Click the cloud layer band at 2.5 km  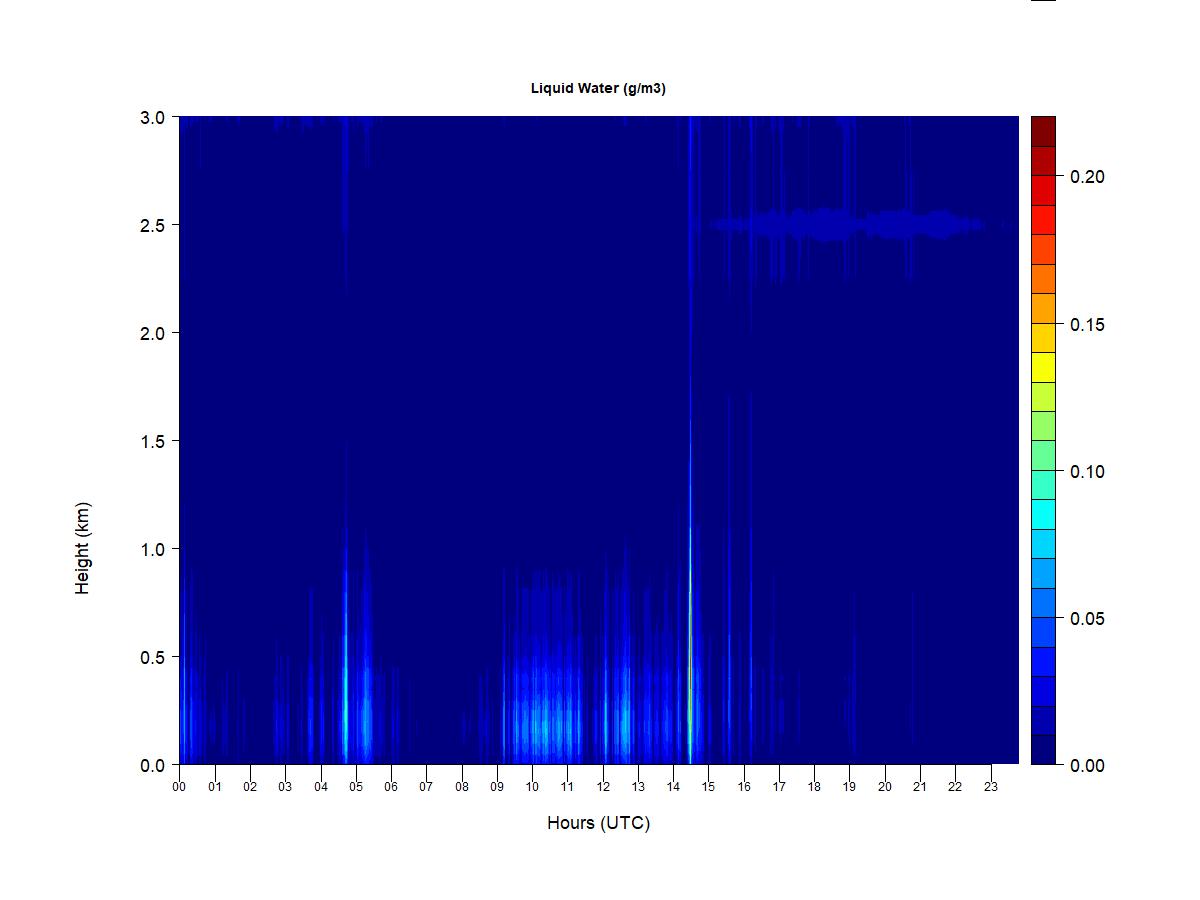[850, 224]
